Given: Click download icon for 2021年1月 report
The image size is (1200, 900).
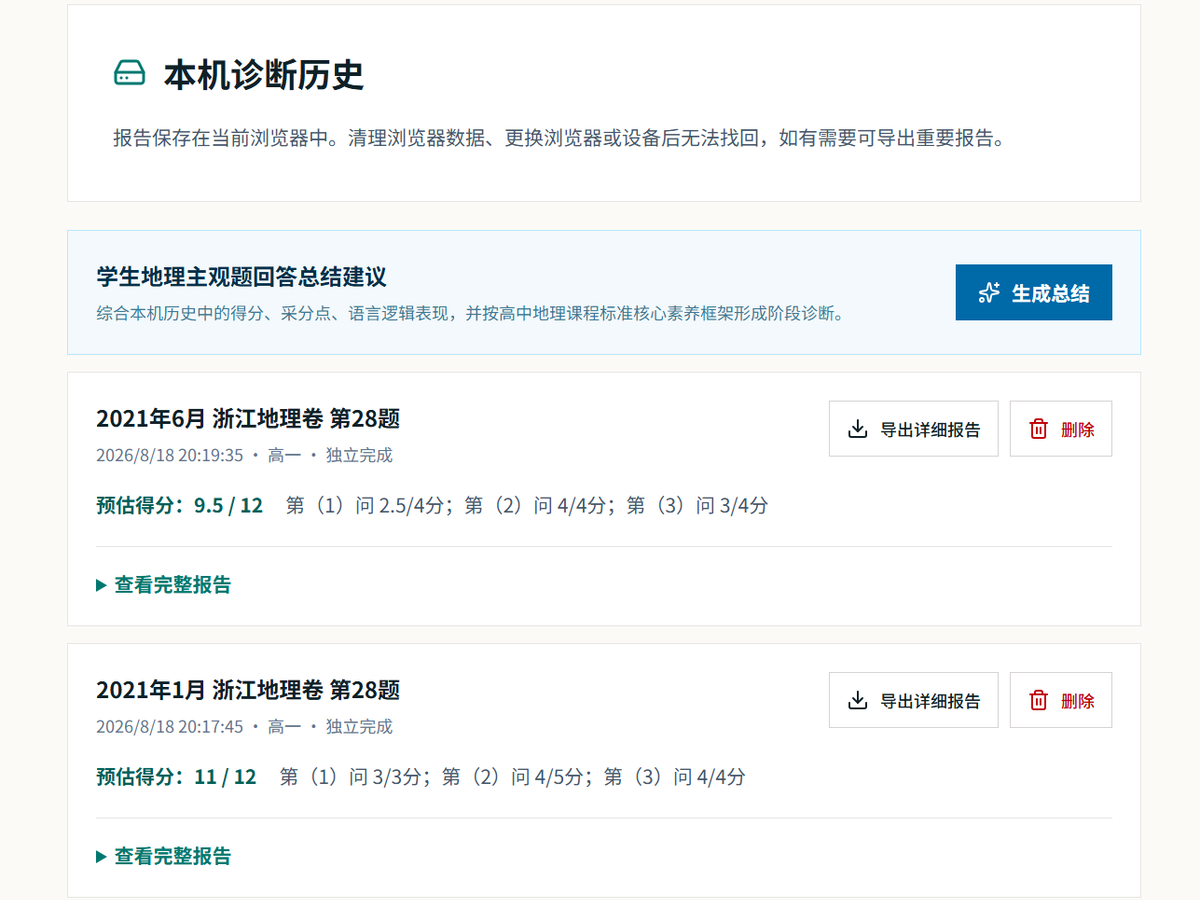Looking at the screenshot, I should 857,700.
